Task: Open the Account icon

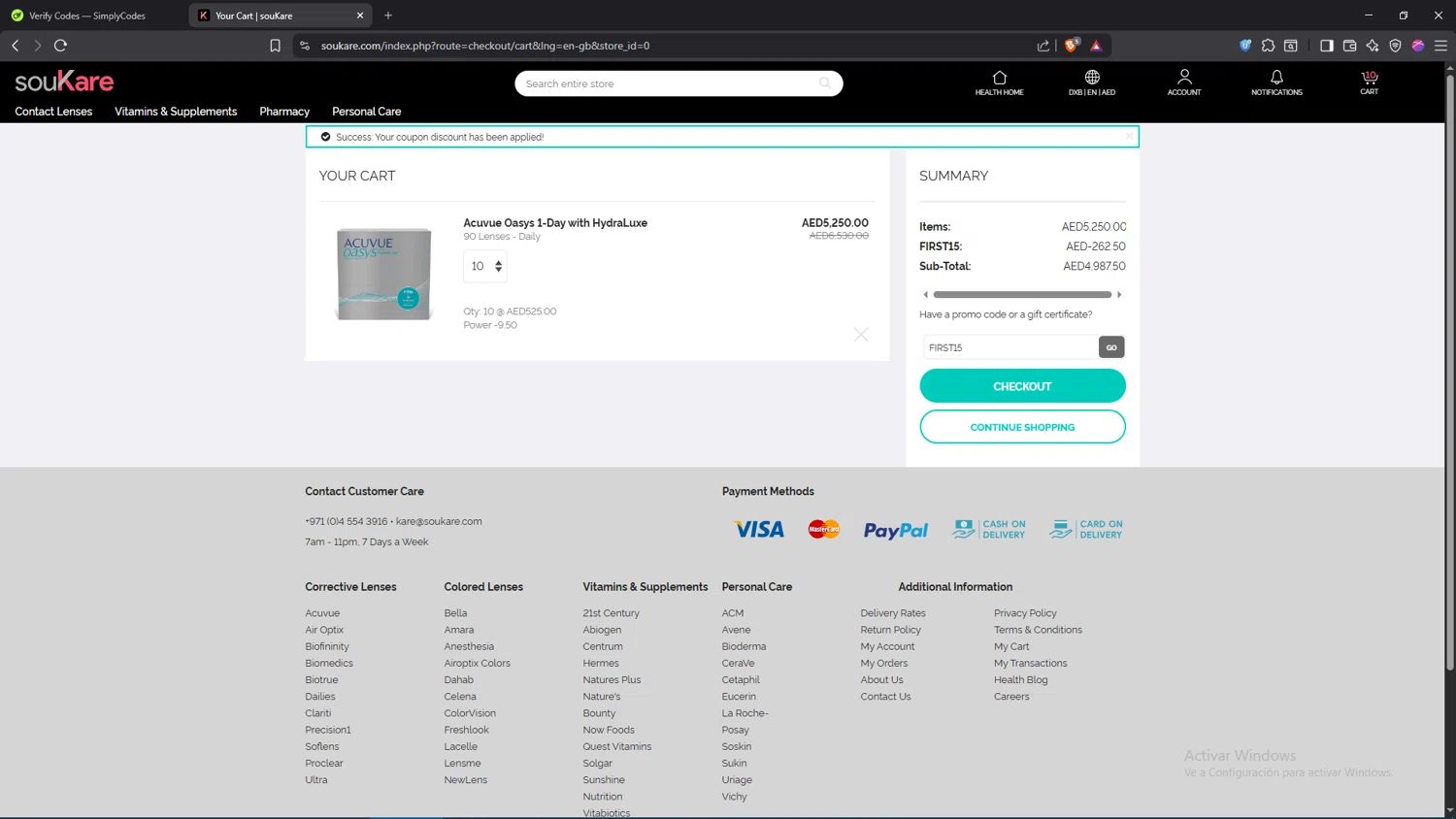Action: pyautogui.click(x=1184, y=82)
